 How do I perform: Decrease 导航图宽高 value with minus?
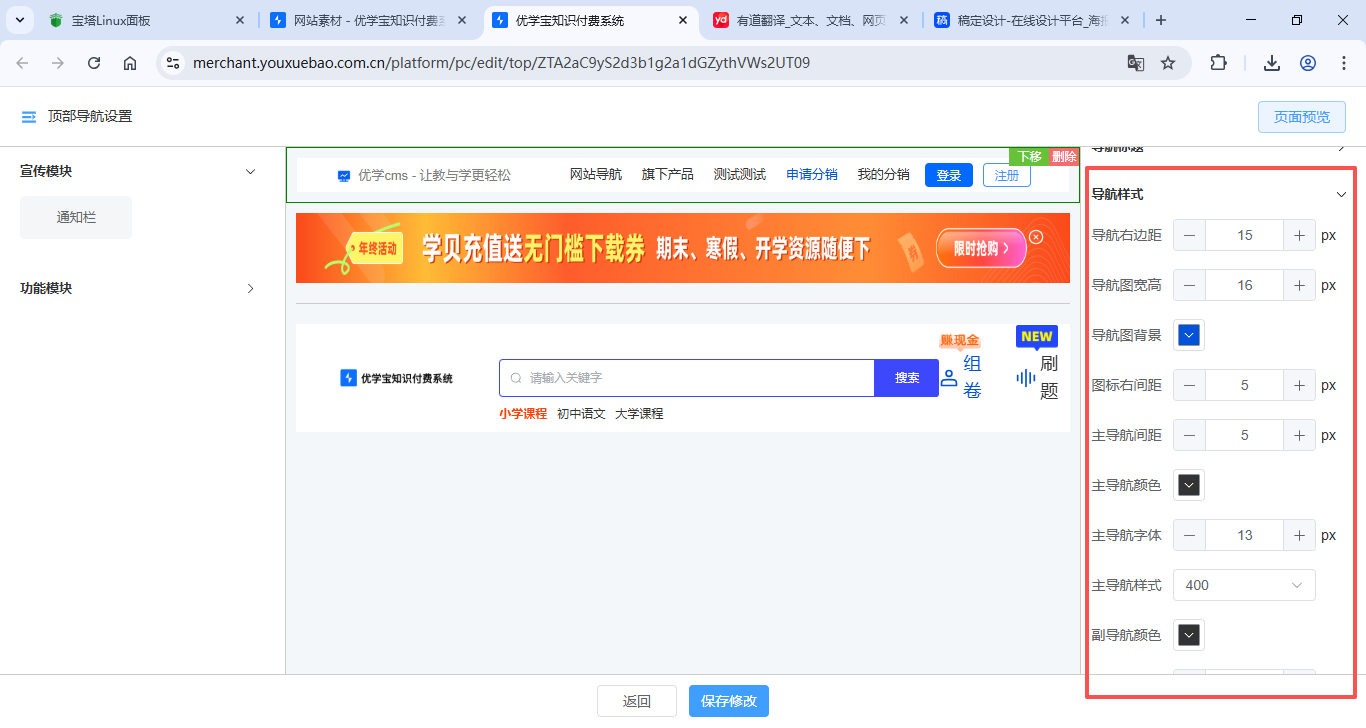point(1189,286)
